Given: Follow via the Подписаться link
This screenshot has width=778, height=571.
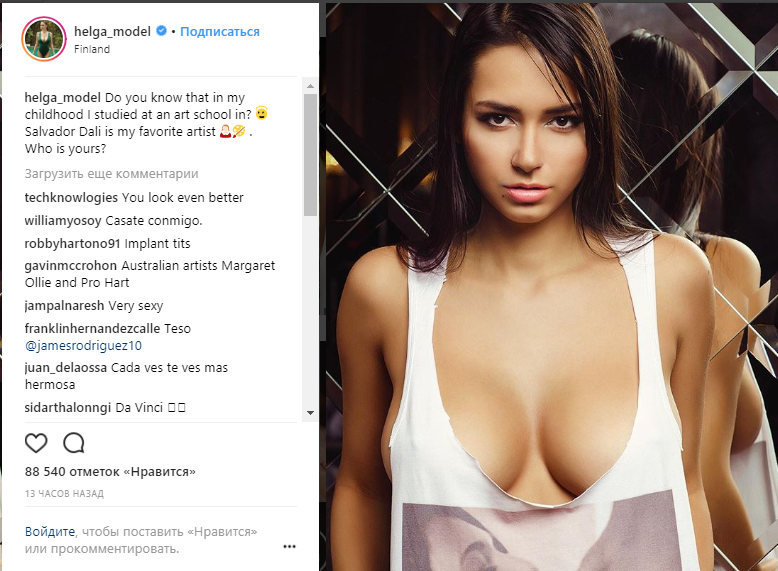Looking at the screenshot, I should 220,31.
